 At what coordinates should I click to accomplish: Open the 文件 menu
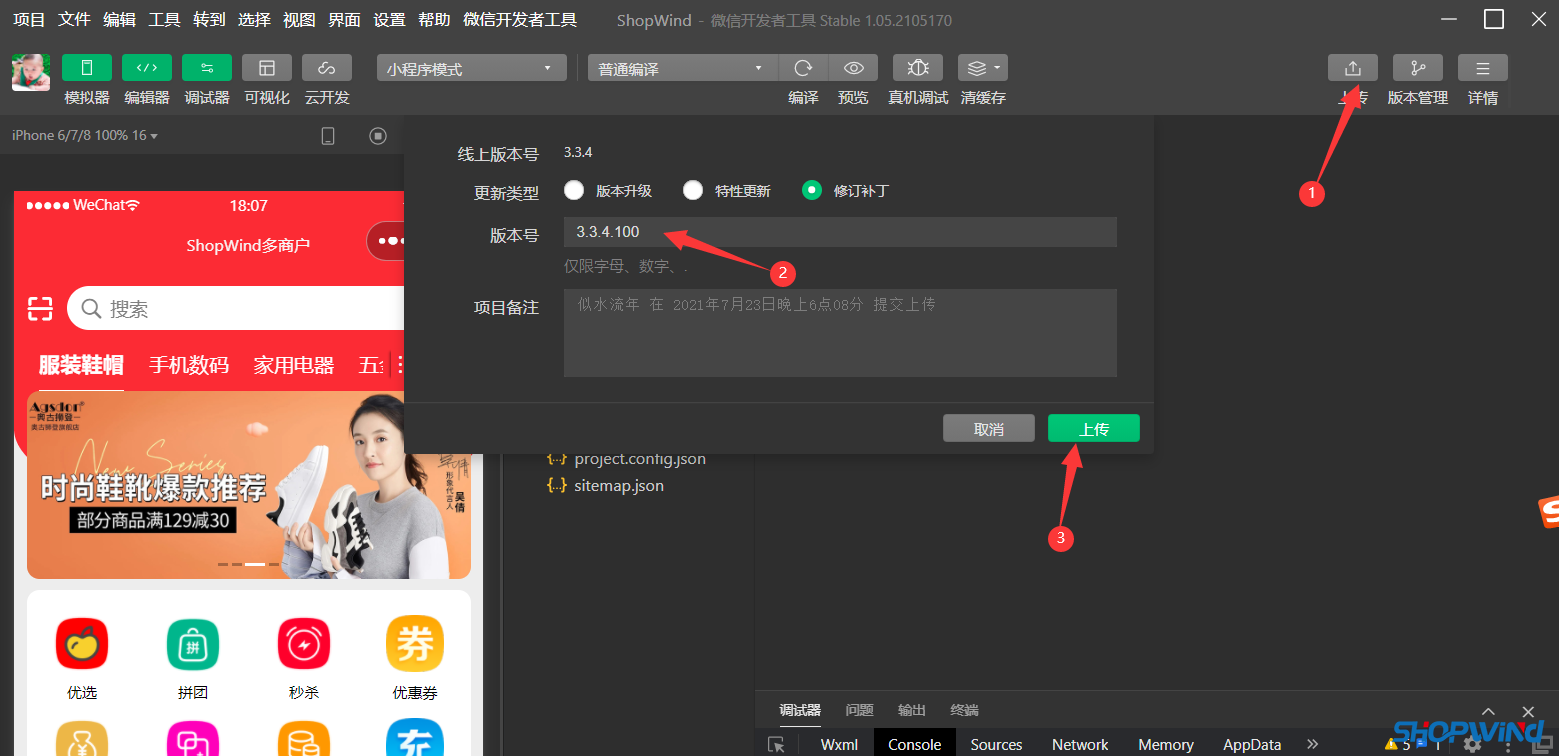74,20
